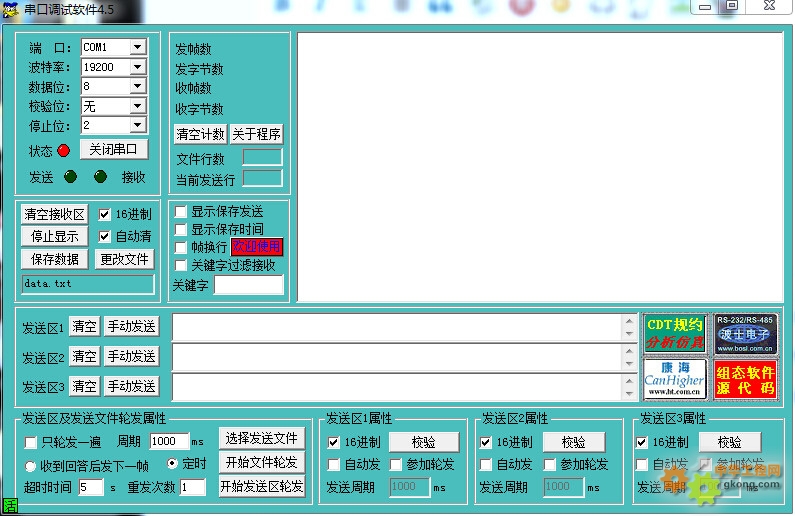Image resolution: width=795 pixels, height=516 pixels.
Task: Open the 波士电子 RS-232/RS-485 banner
Action: (x=744, y=333)
